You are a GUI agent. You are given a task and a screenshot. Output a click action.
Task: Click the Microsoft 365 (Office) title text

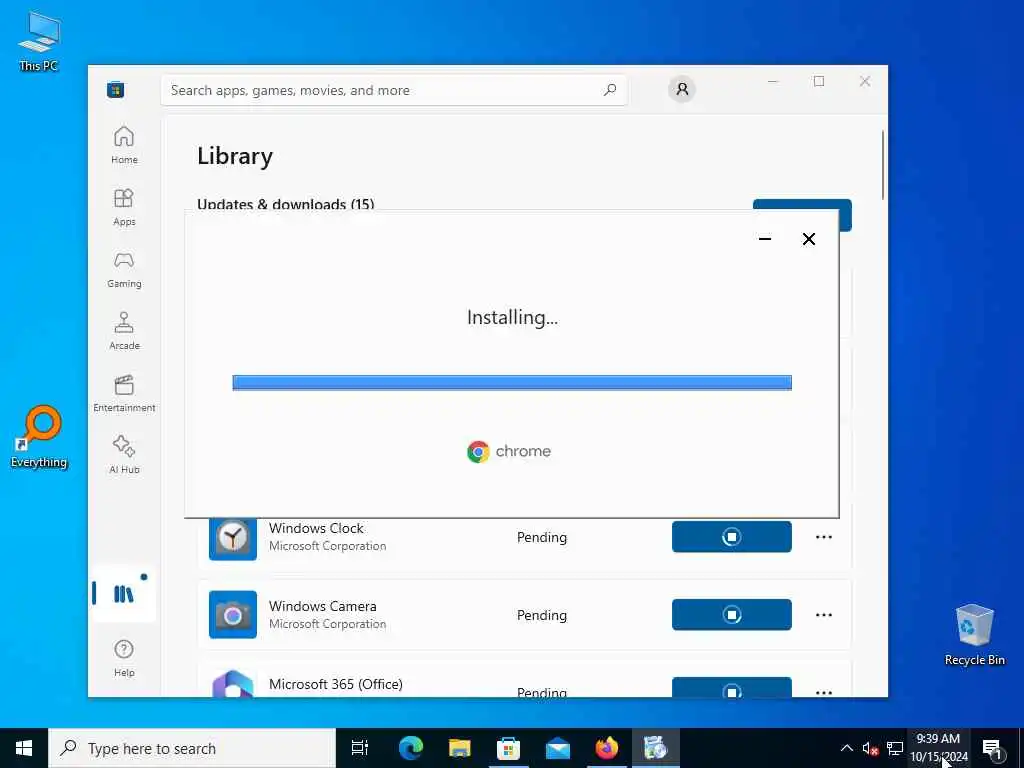tap(336, 684)
